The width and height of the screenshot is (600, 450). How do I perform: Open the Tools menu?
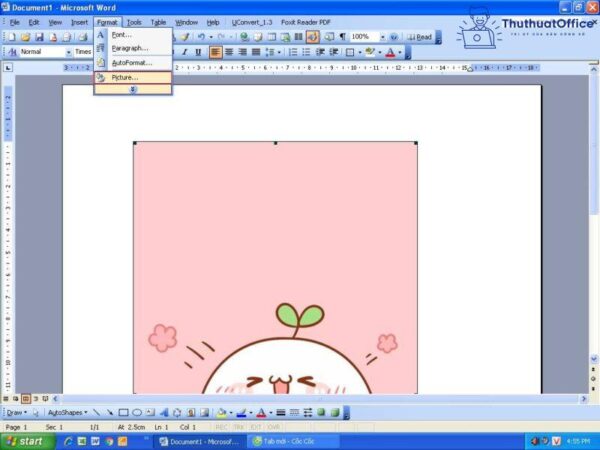(134, 23)
